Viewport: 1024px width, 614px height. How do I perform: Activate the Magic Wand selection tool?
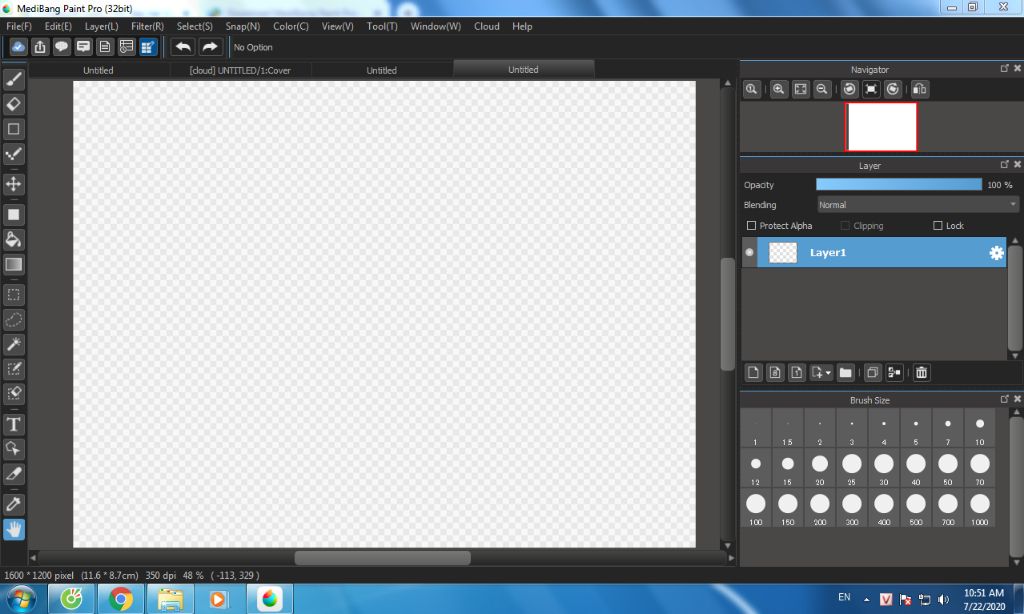[14, 345]
